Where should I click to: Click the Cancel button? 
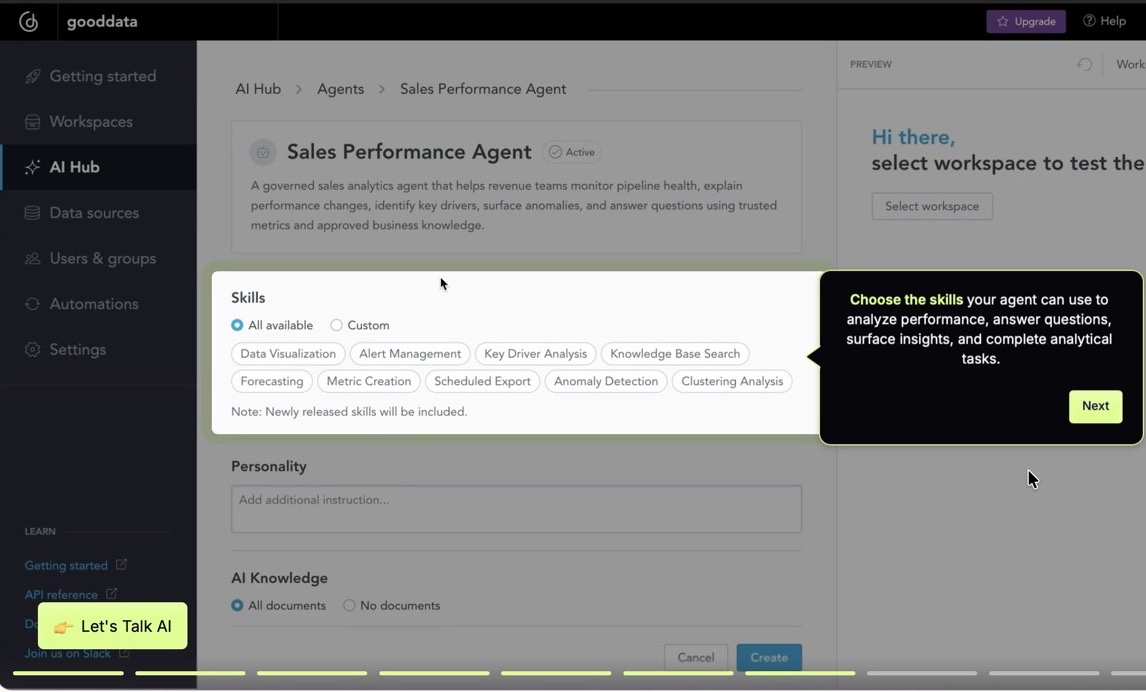pos(696,657)
